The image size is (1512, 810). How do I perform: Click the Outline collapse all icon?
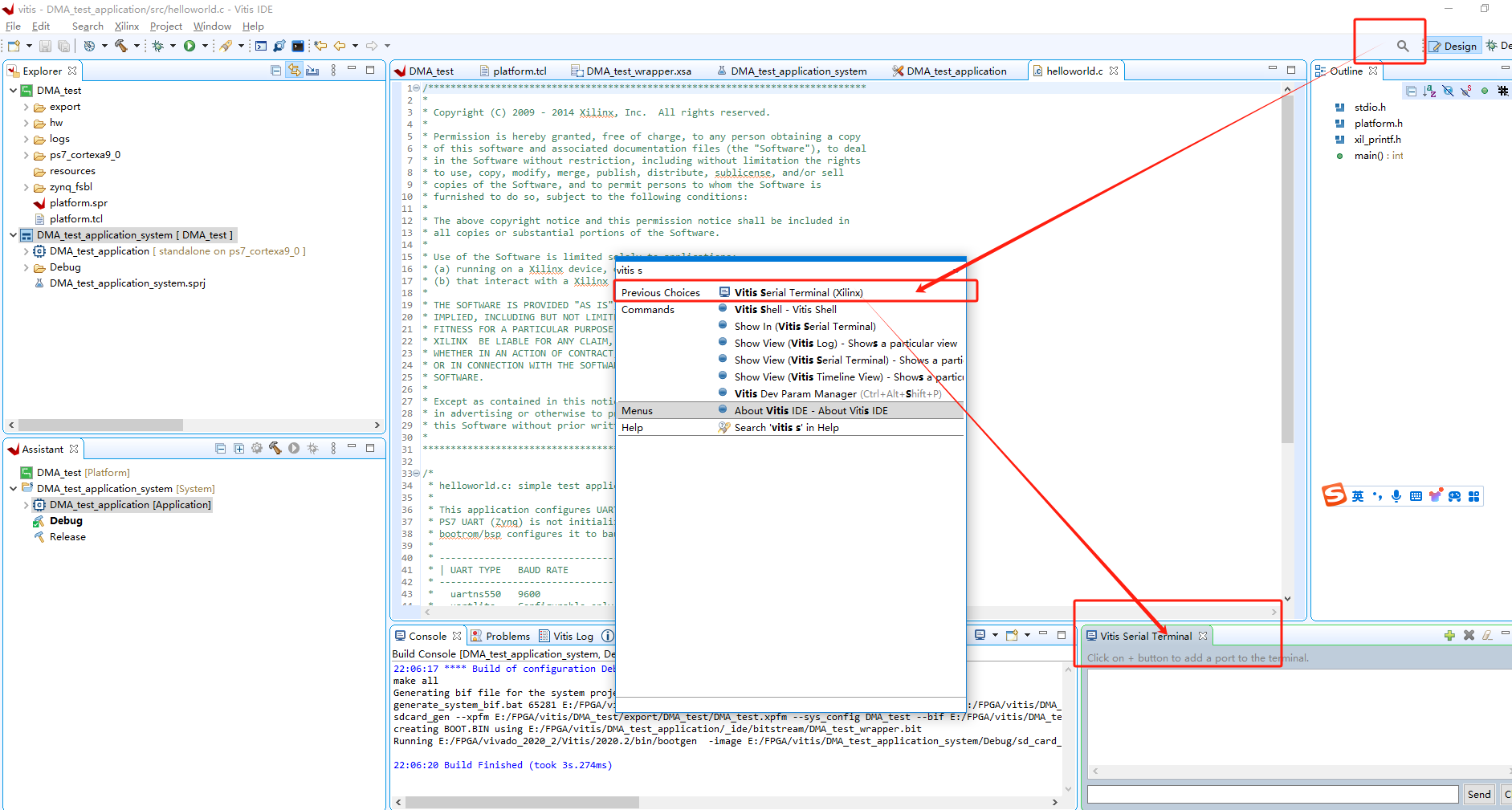pyautogui.click(x=1412, y=91)
